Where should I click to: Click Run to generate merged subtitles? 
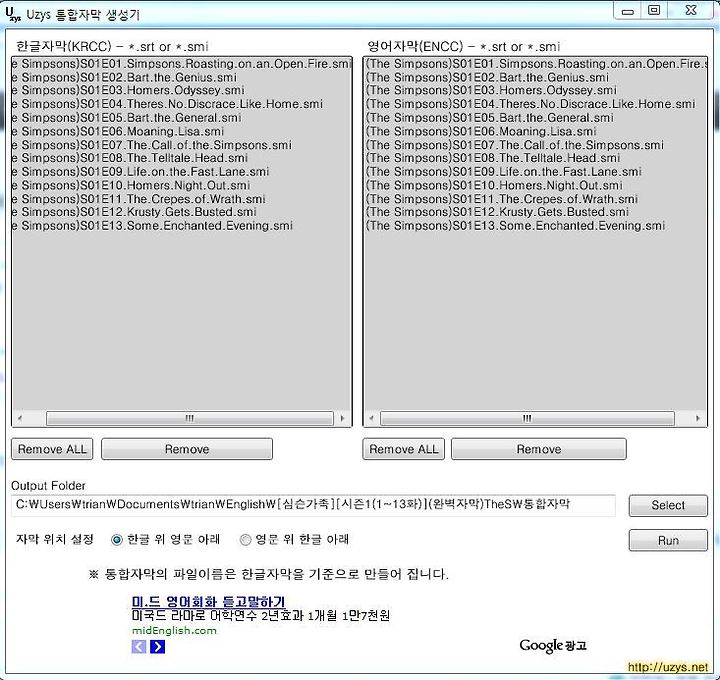pyautogui.click(x=668, y=540)
